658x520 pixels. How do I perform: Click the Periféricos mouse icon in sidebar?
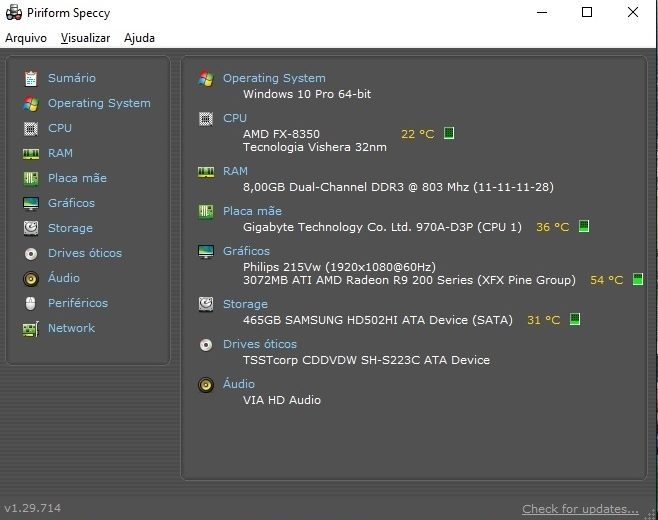point(31,303)
